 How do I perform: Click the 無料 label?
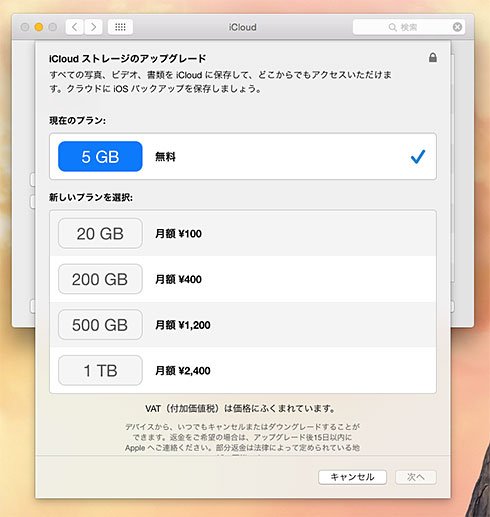tap(165, 157)
